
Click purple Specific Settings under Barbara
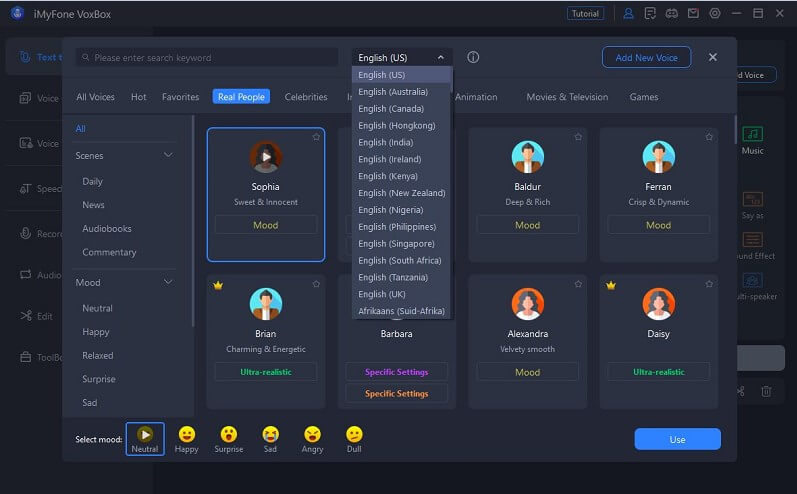tap(396, 372)
